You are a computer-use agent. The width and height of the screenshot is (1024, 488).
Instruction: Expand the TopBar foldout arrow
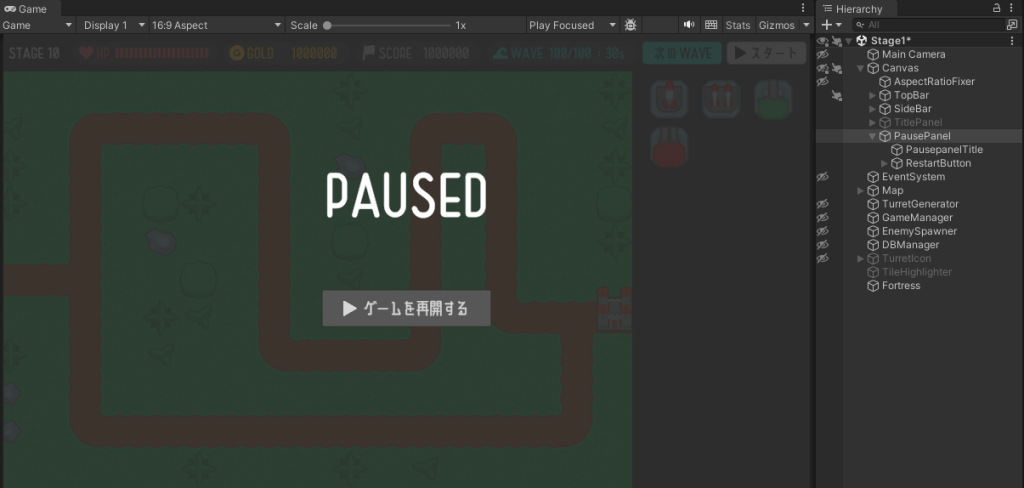(872, 95)
